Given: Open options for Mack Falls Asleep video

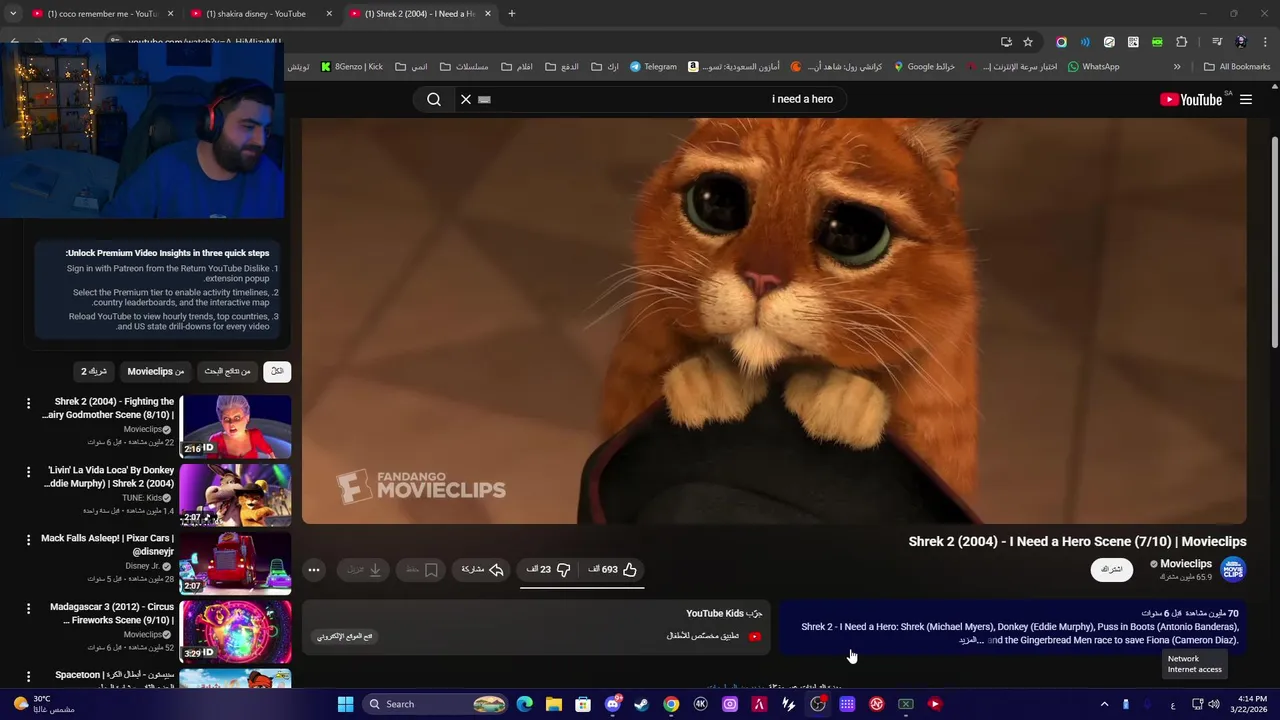Looking at the screenshot, I should pos(28,539).
